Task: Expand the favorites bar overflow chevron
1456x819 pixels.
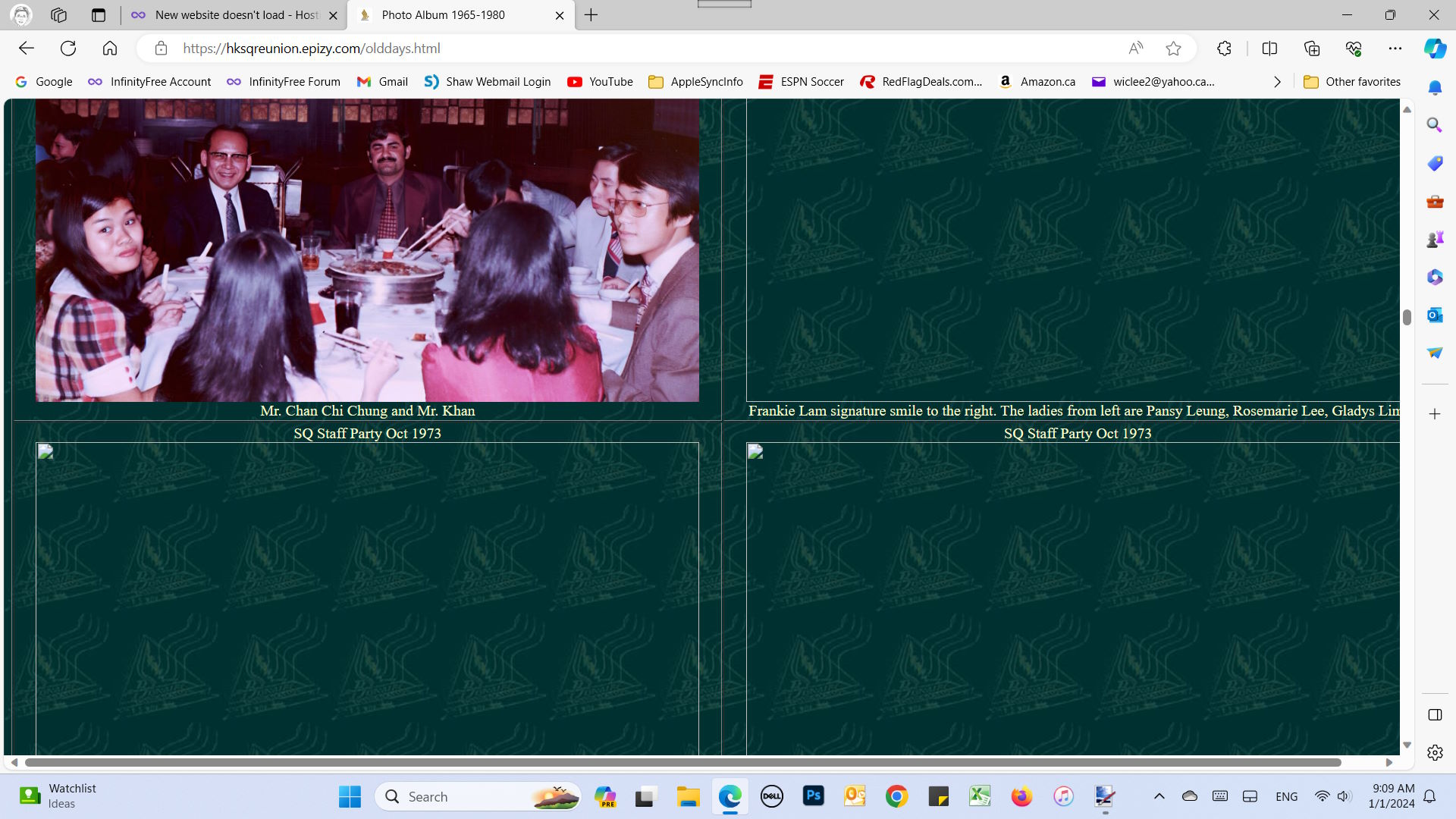Action: 1277,82
